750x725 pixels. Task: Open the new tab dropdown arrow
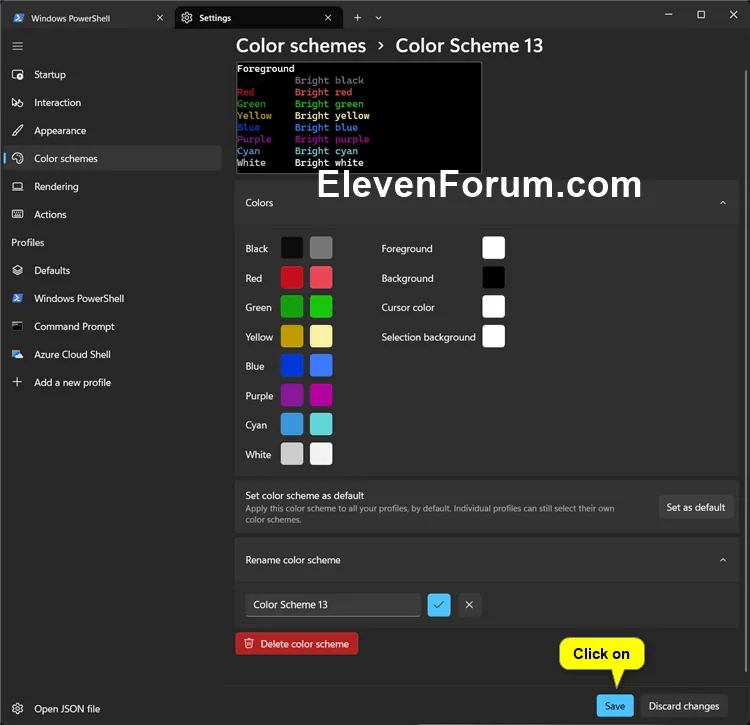coord(378,18)
